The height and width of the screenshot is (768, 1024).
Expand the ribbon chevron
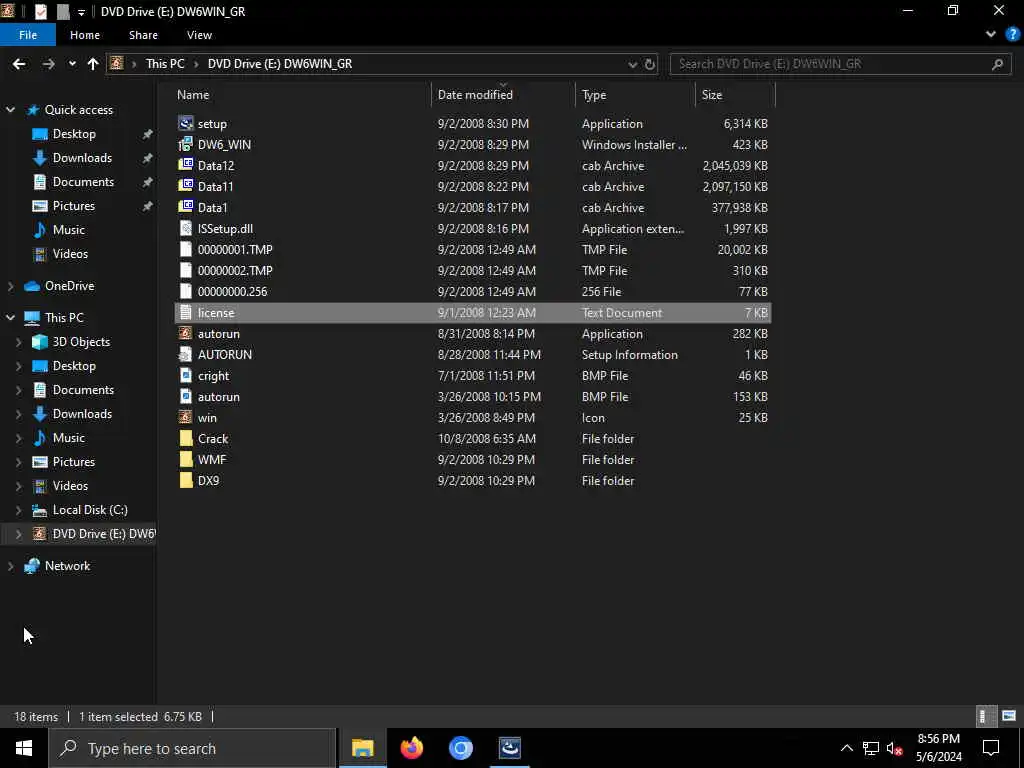tap(991, 35)
